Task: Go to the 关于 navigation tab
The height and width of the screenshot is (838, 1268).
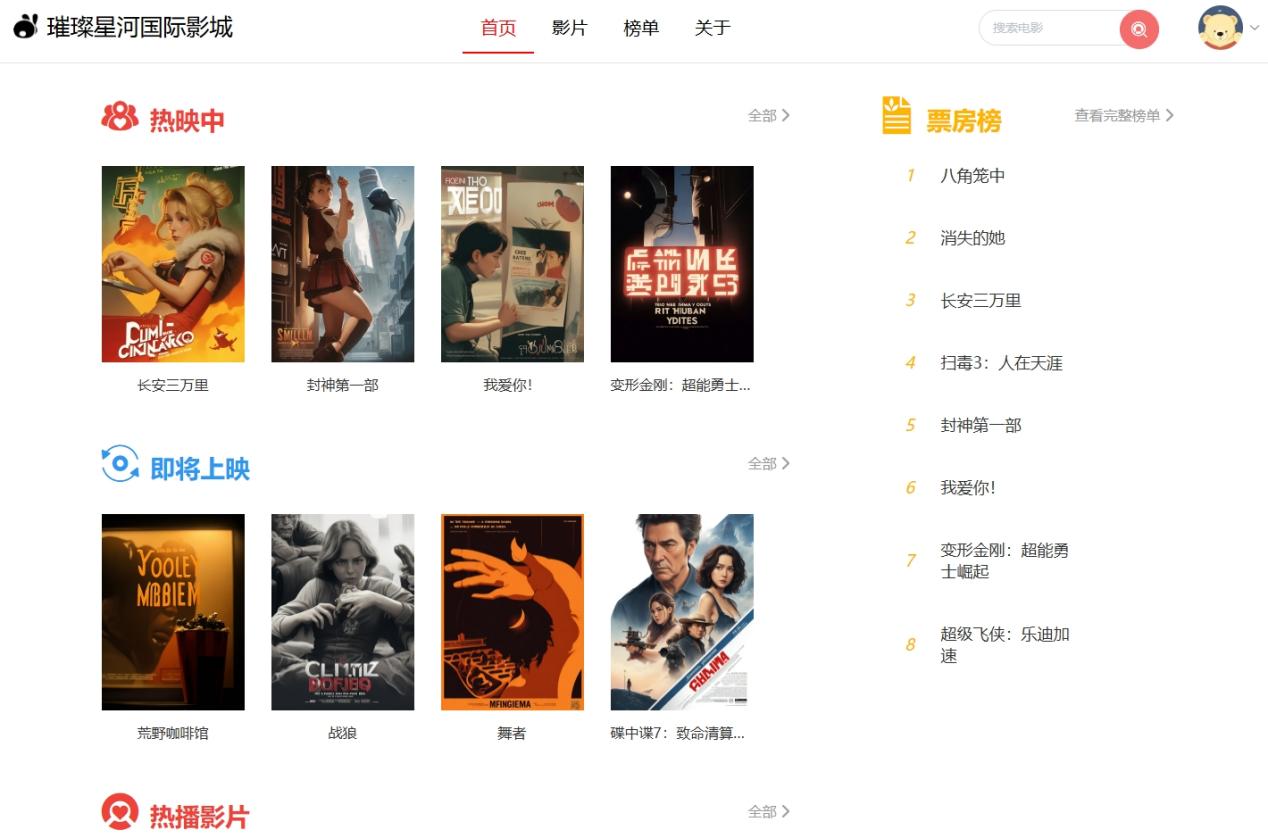Action: 712,28
